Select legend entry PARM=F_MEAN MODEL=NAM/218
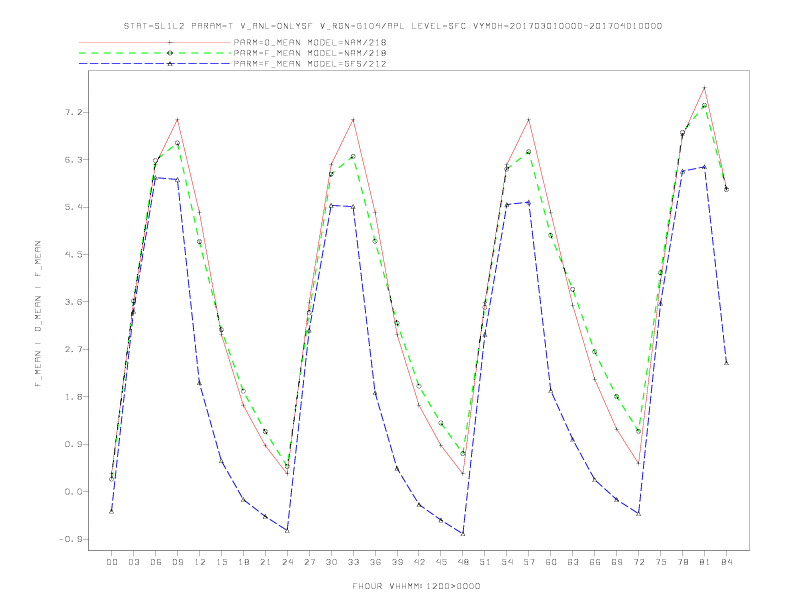Screen dimensions: 792x612 point(310,53)
